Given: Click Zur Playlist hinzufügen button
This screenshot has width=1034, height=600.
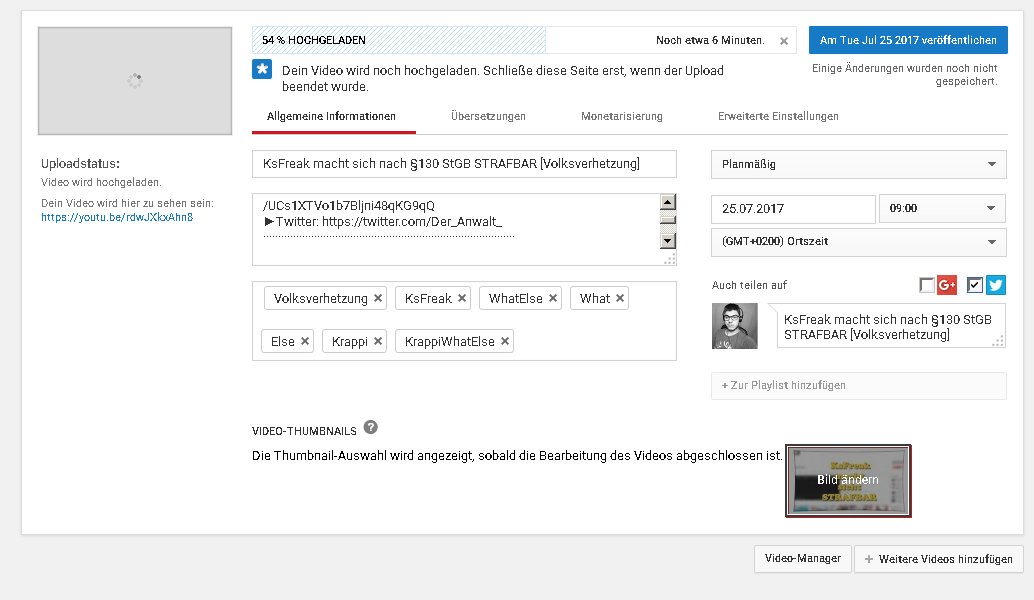Looking at the screenshot, I should pyautogui.click(x=859, y=386).
